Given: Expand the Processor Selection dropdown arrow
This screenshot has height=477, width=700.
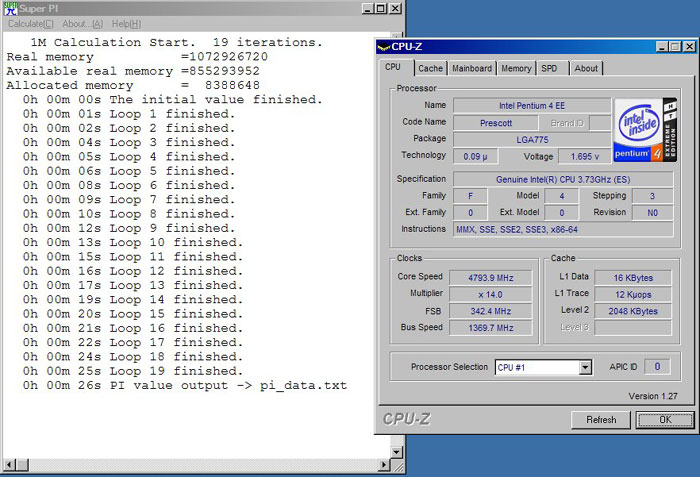Looking at the screenshot, I should pos(585,368).
